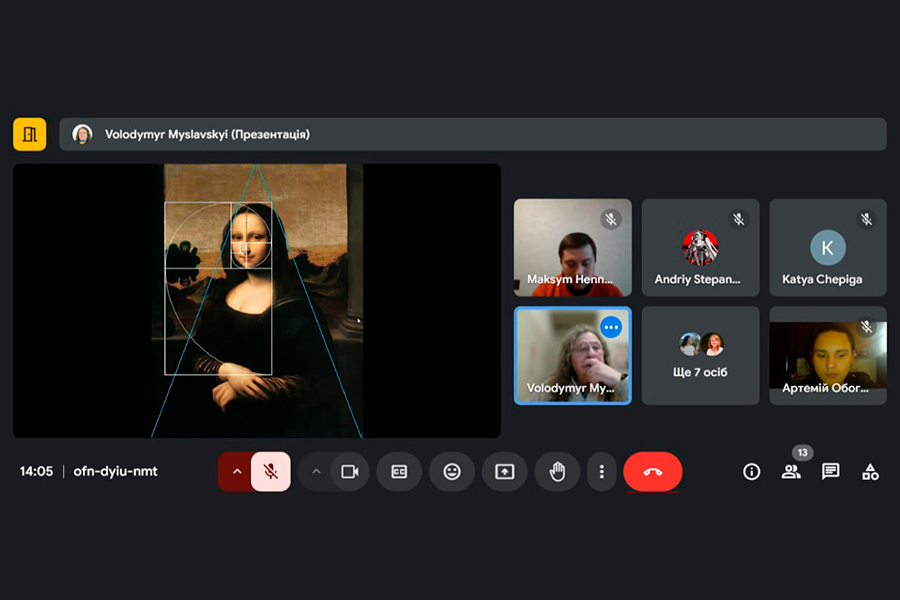The height and width of the screenshot is (600, 900).
Task: Select the Артемій Обог... participant tile
Action: (828, 355)
